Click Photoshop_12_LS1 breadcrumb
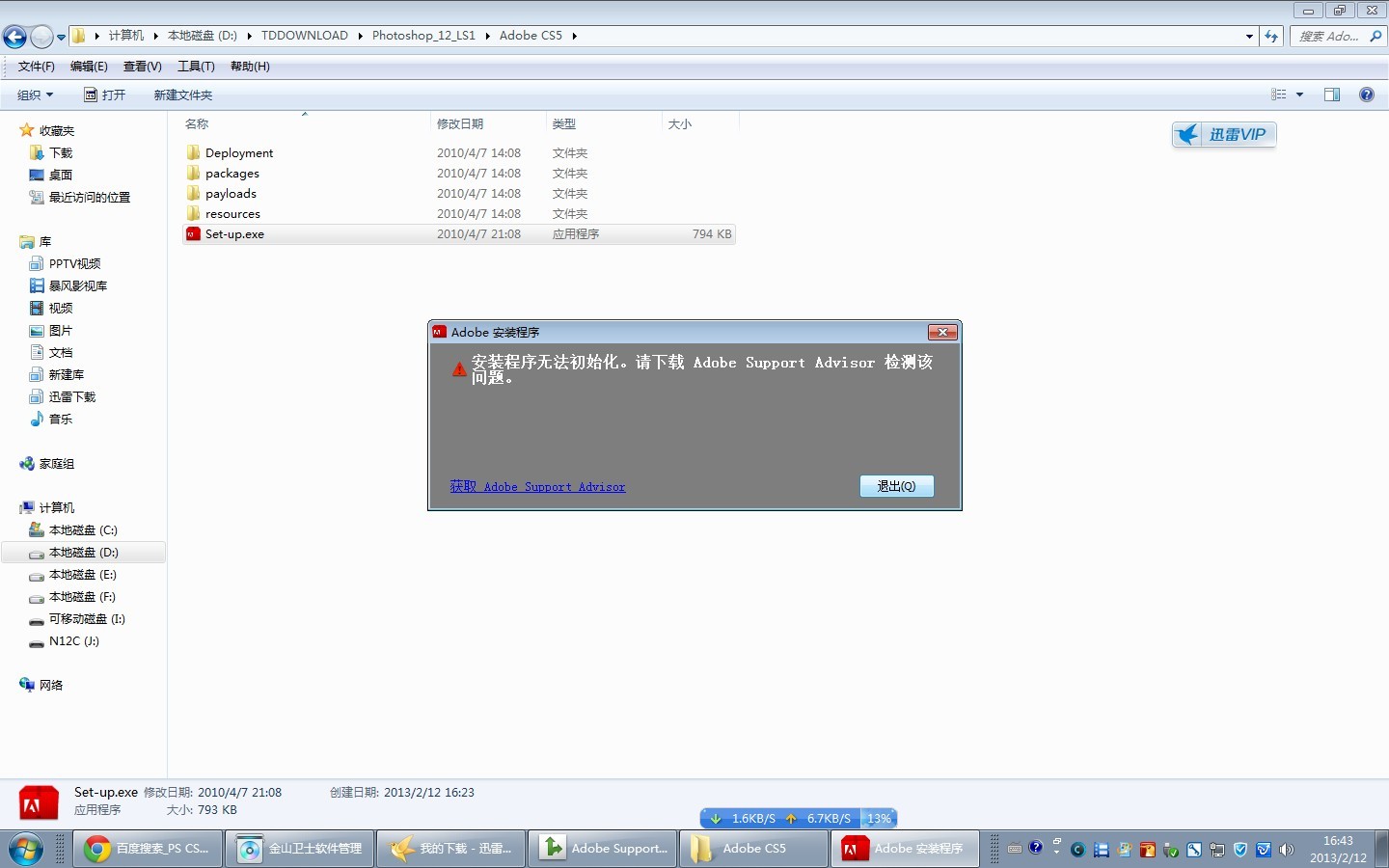This screenshot has width=1389, height=868. [423, 36]
